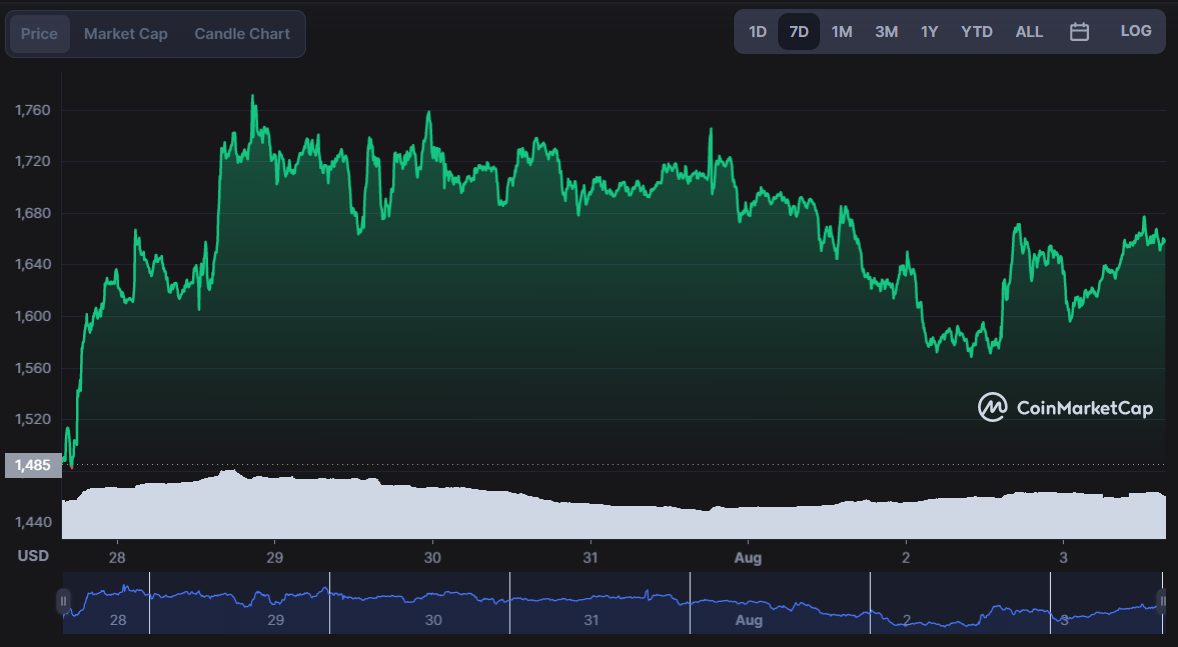Select the 7D time range

click(799, 32)
